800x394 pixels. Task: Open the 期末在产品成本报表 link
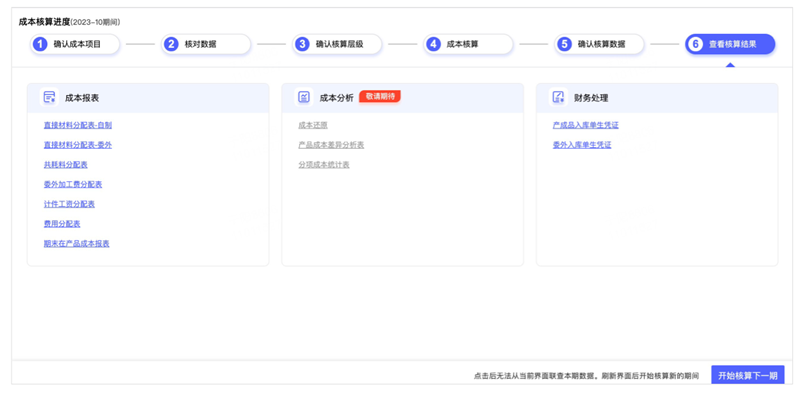[77, 243]
